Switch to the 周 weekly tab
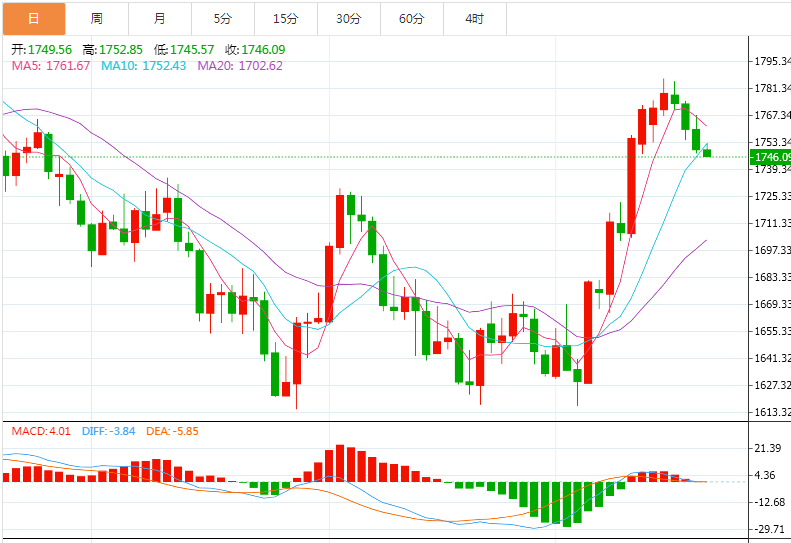Image resolution: width=791 pixels, height=543 pixels. 97,19
